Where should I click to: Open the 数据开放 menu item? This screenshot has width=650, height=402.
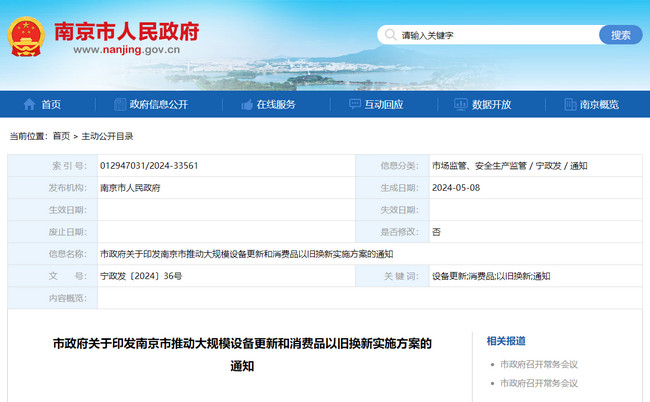tap(492, 104)
